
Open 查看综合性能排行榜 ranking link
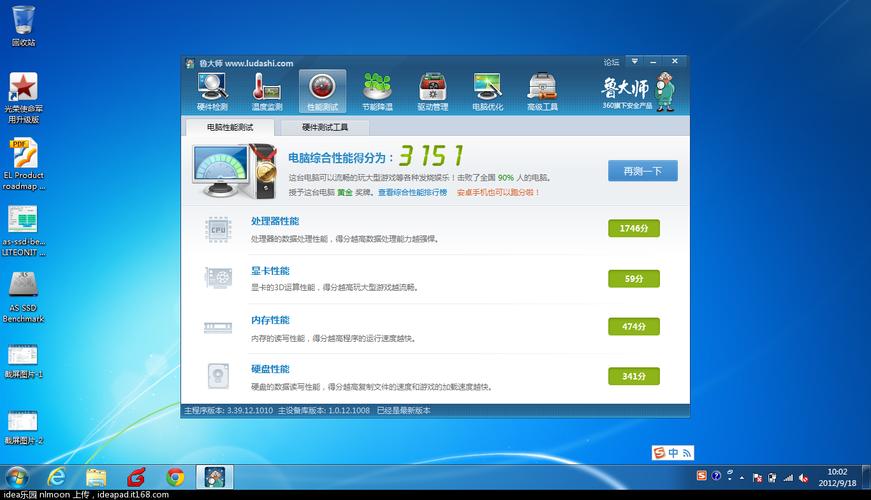tap(412, 192)
